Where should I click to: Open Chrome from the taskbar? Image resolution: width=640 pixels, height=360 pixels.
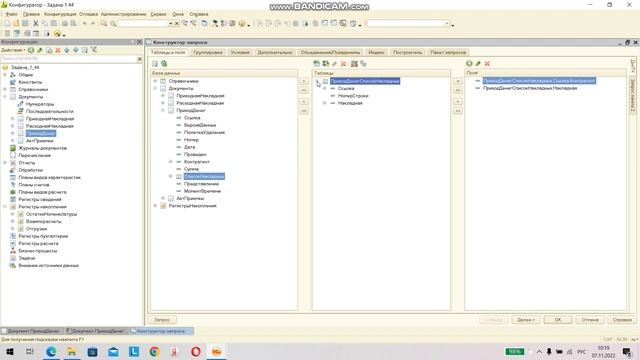154,351
